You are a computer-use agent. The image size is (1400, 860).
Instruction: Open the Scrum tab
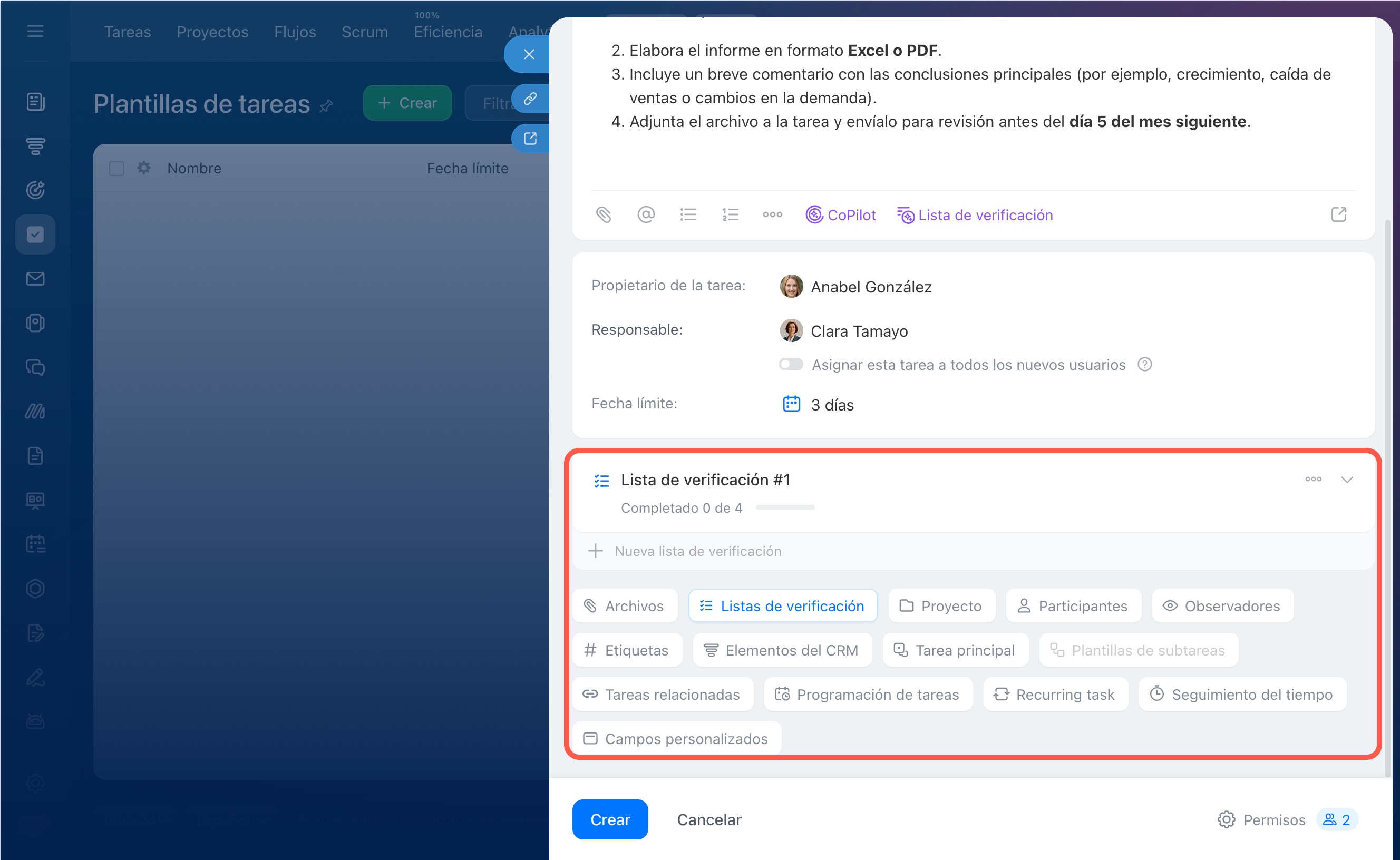tap(364, 32)
